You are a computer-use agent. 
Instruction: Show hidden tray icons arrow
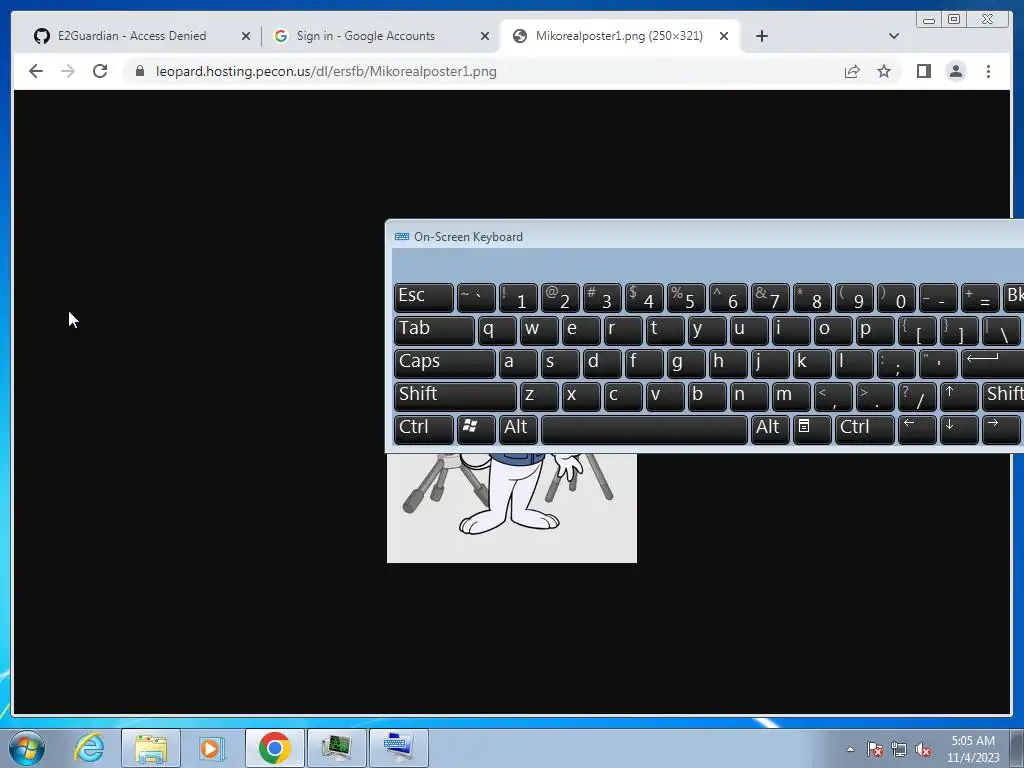[850, 749]
